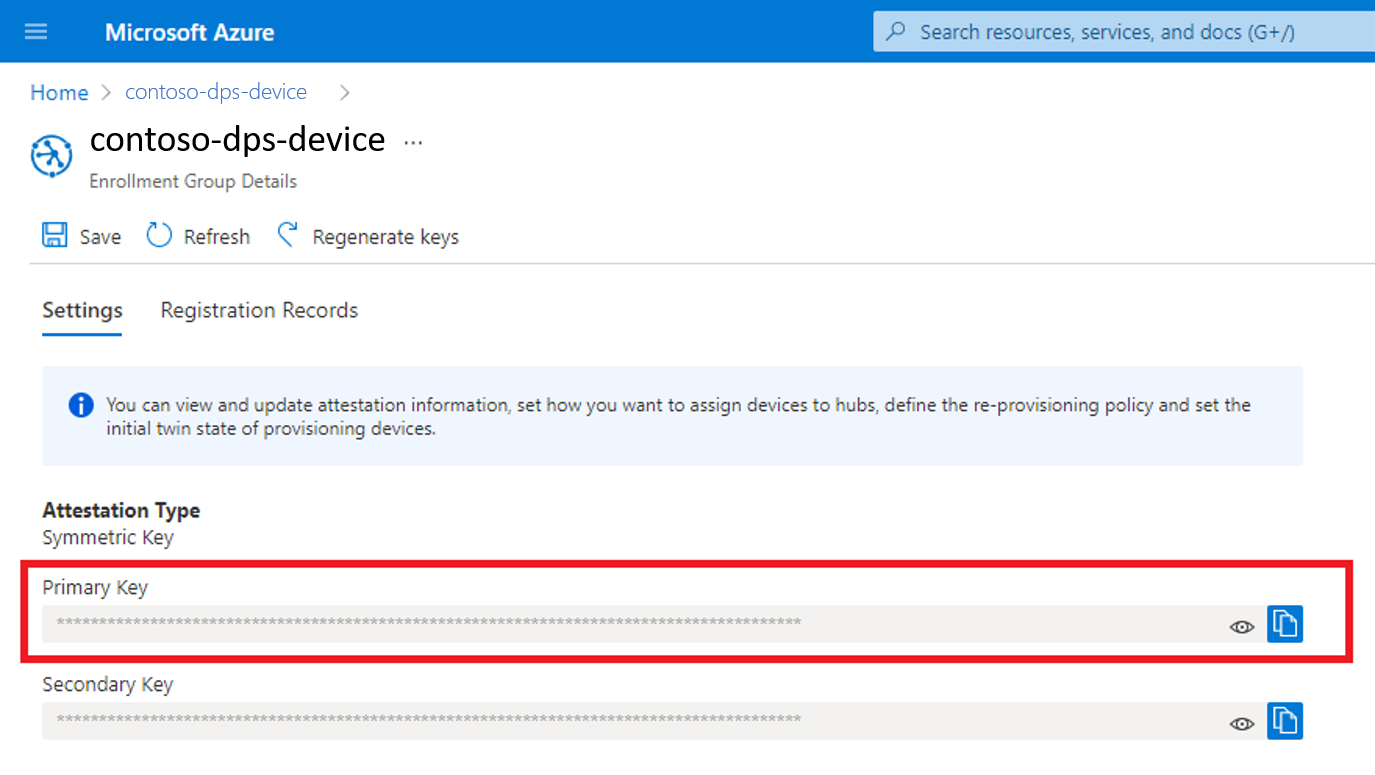Click the Microsoft Azure logo text

tap(189, 32)
